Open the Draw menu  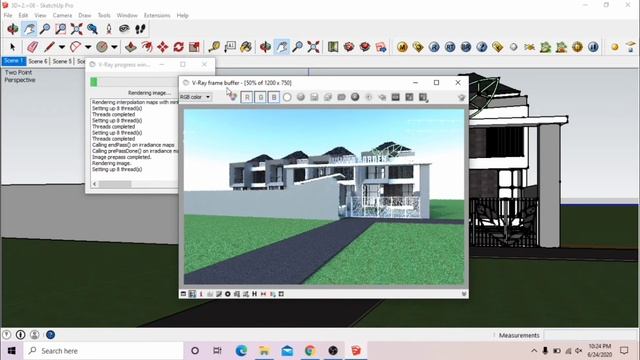click(84, 15)
